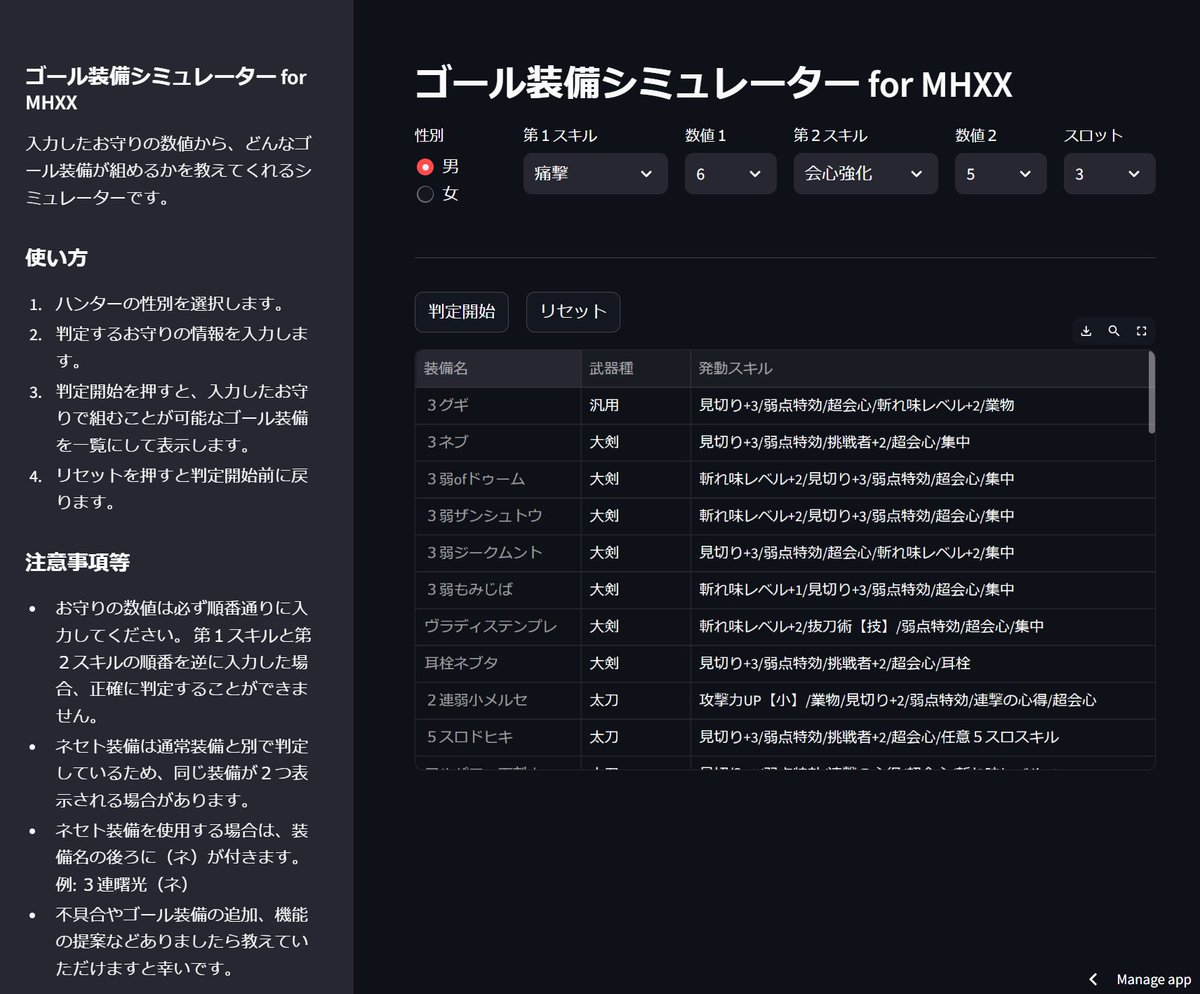Click 太刀 weapon type in ２連弱小メルセ row
Image resolution: width=1200 pixels, height=994 pixels.
pos(636,700)
